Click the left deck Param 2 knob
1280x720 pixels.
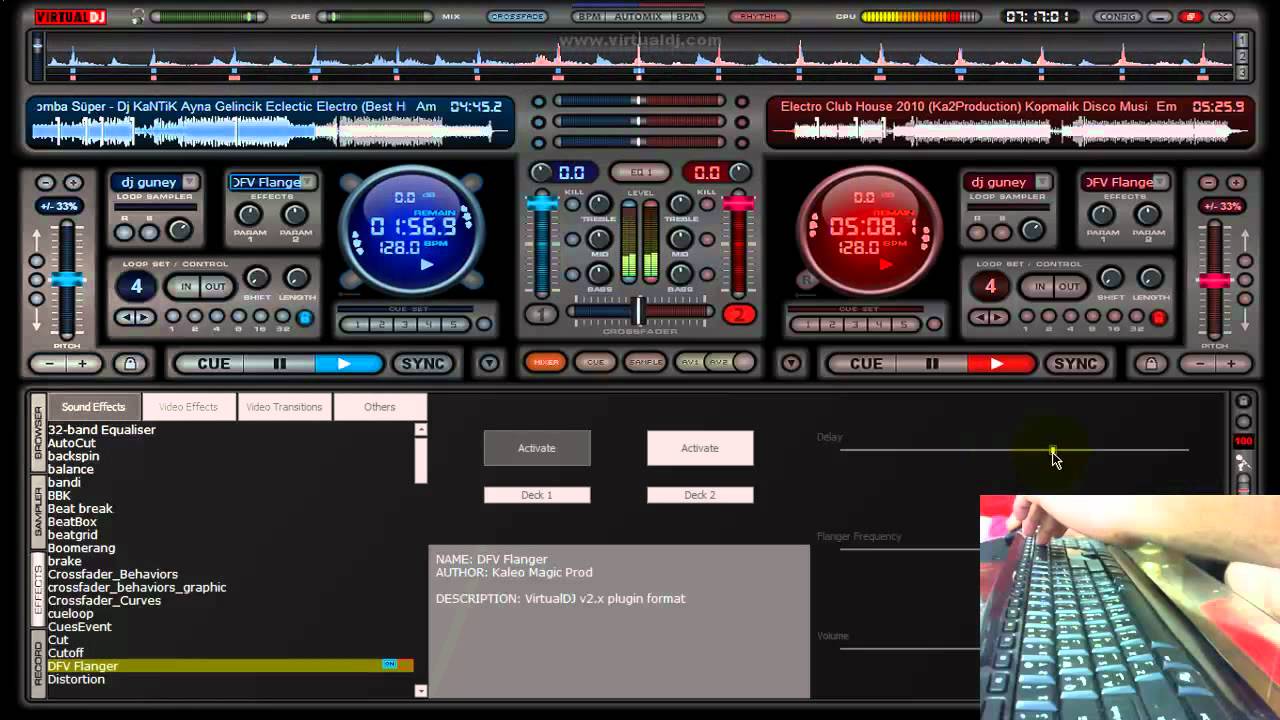coord(295,214)
